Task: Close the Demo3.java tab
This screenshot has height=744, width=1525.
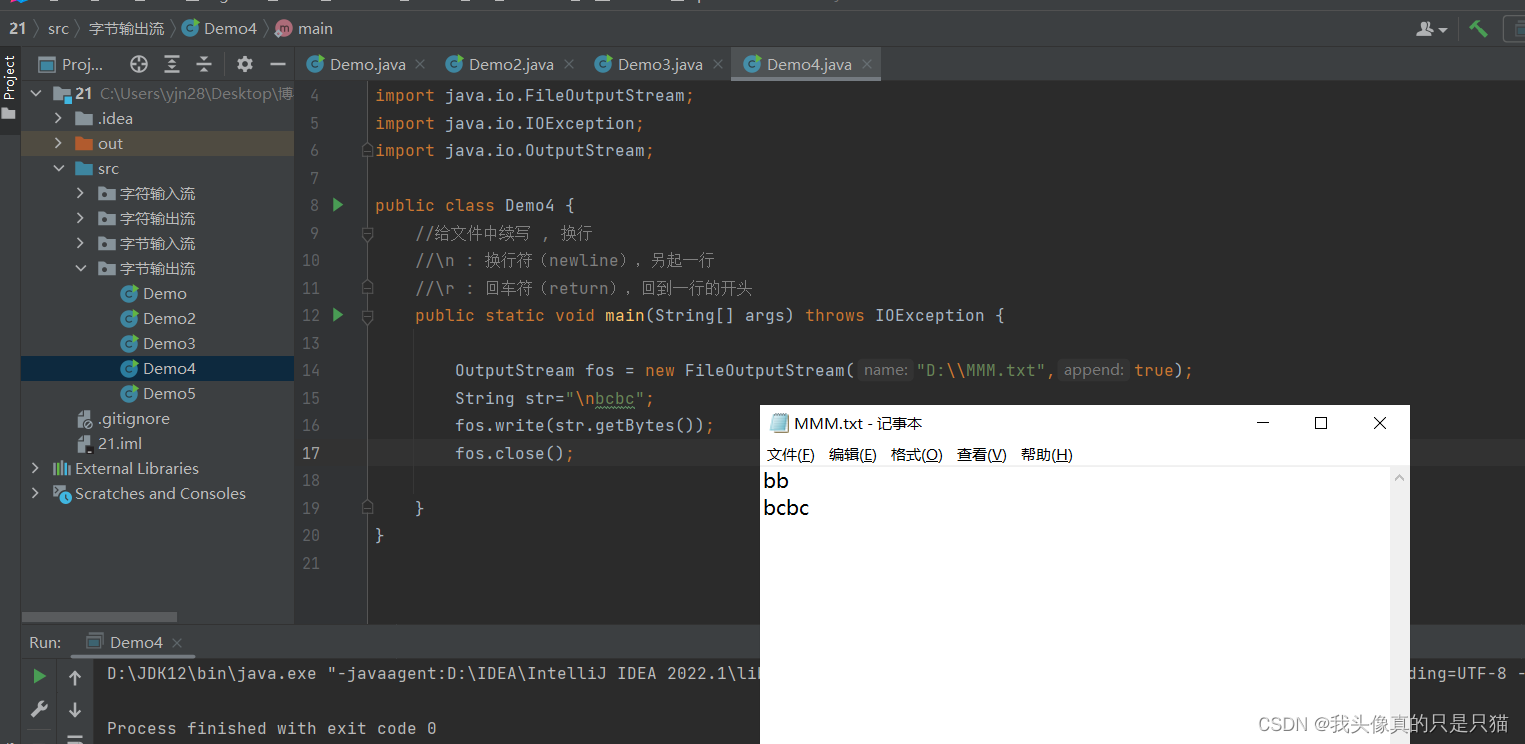Action: (718, 64)
